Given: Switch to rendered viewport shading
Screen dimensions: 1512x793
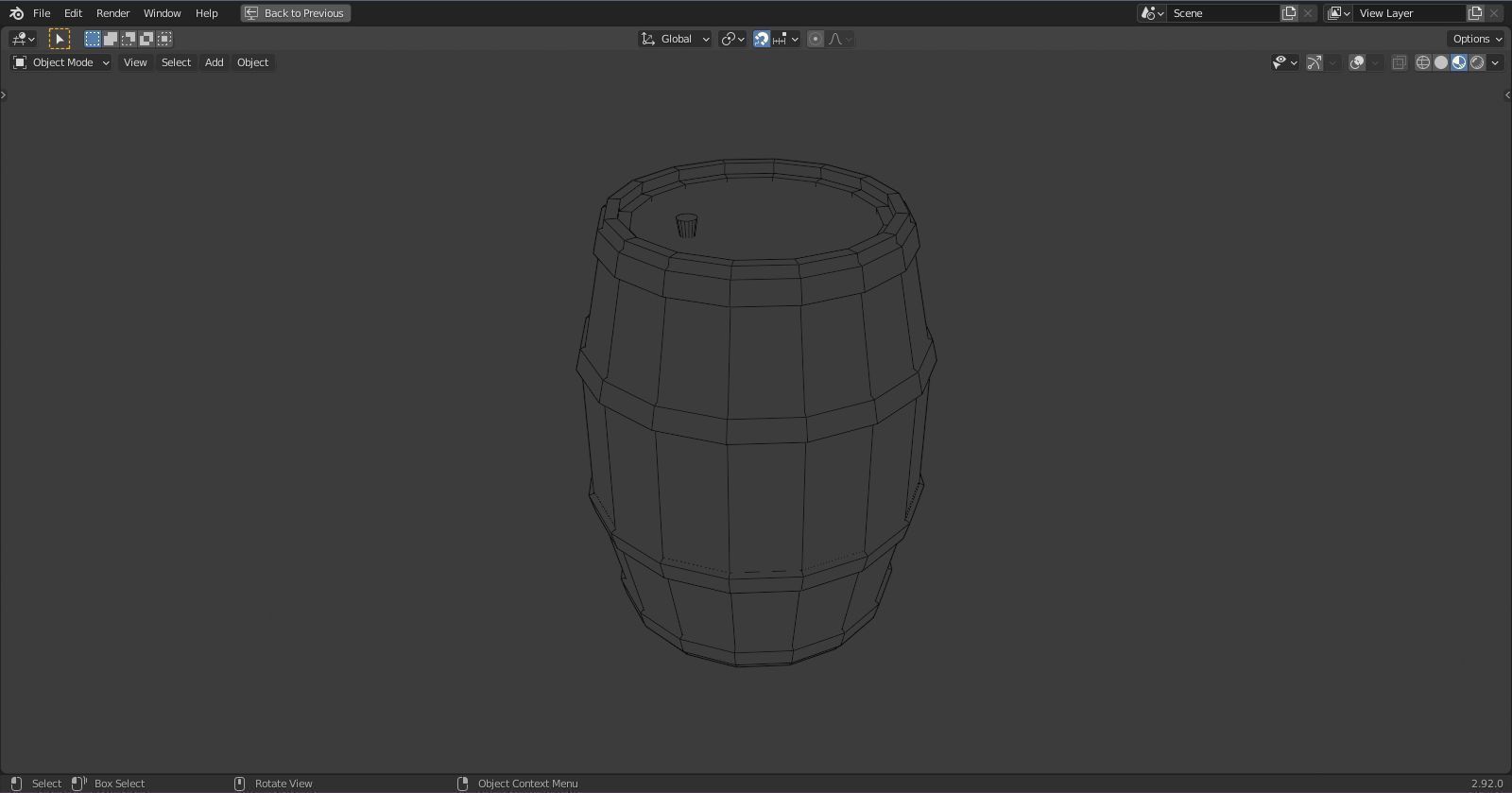Looking at the screenshot, I should click(1477, 62).
